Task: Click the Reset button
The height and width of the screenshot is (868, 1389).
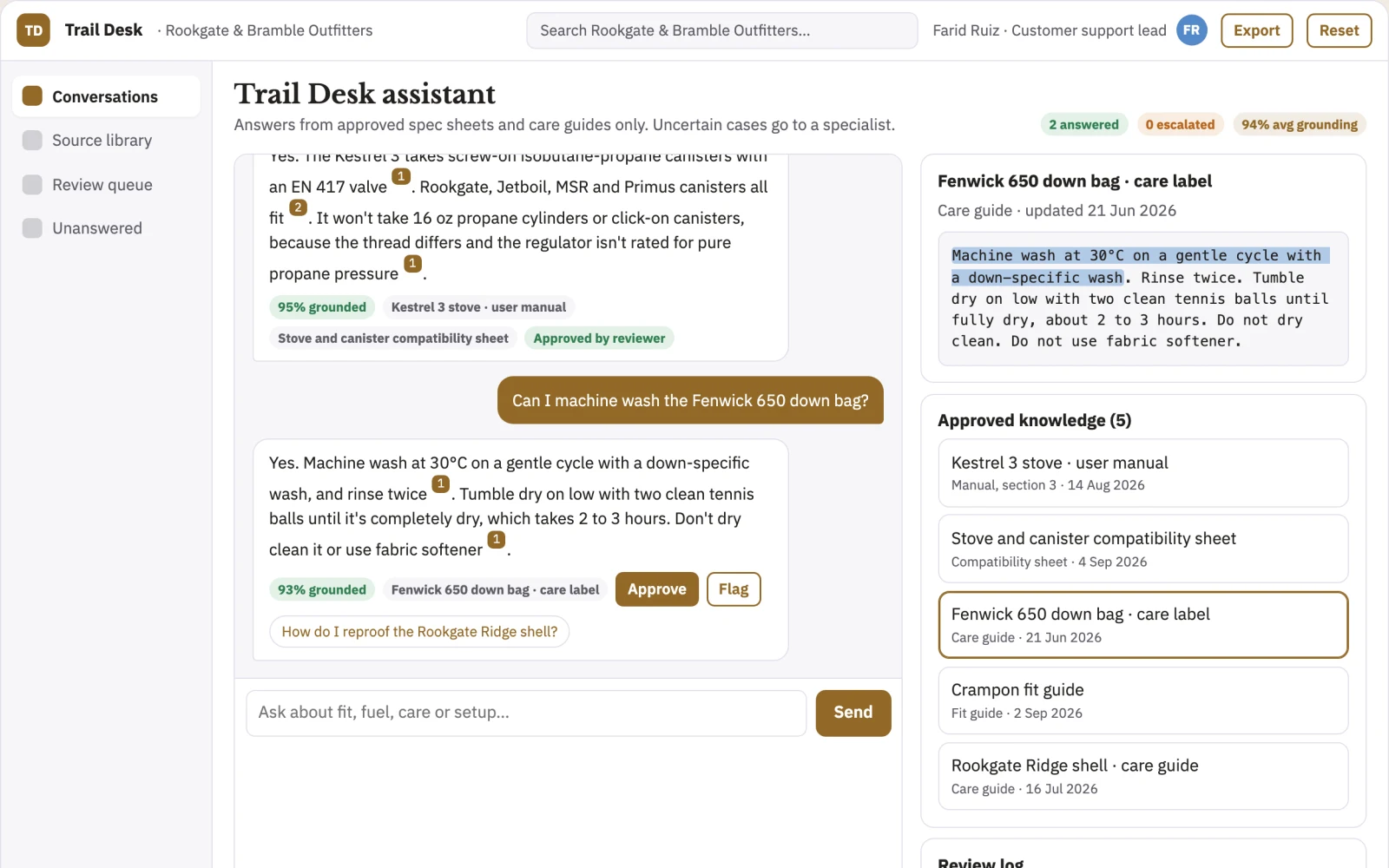Action: click(x=1339, y=30)
